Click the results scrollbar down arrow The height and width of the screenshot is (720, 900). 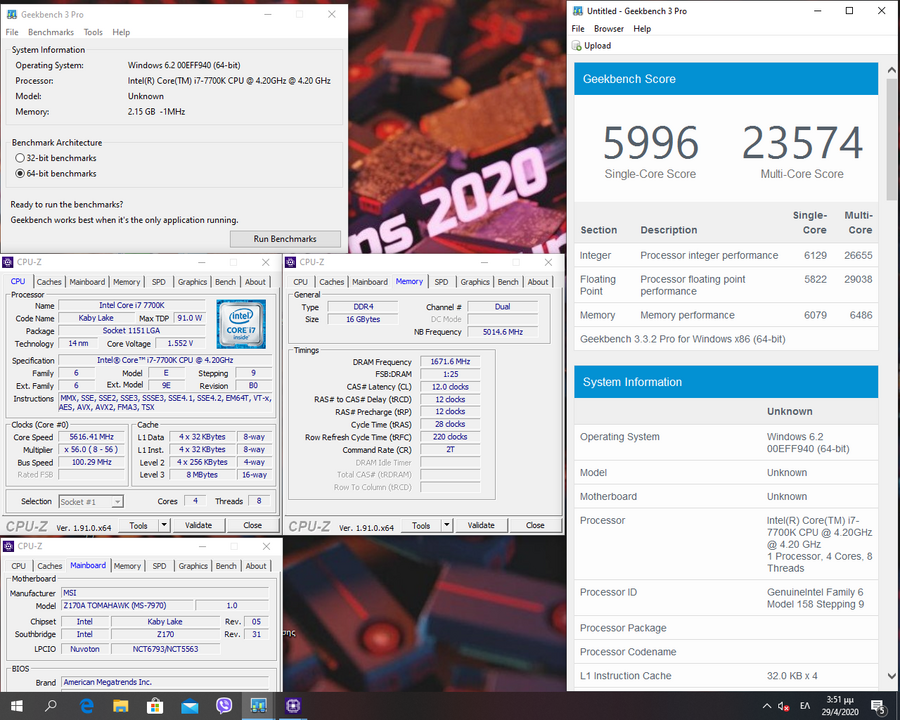point(891,676)
